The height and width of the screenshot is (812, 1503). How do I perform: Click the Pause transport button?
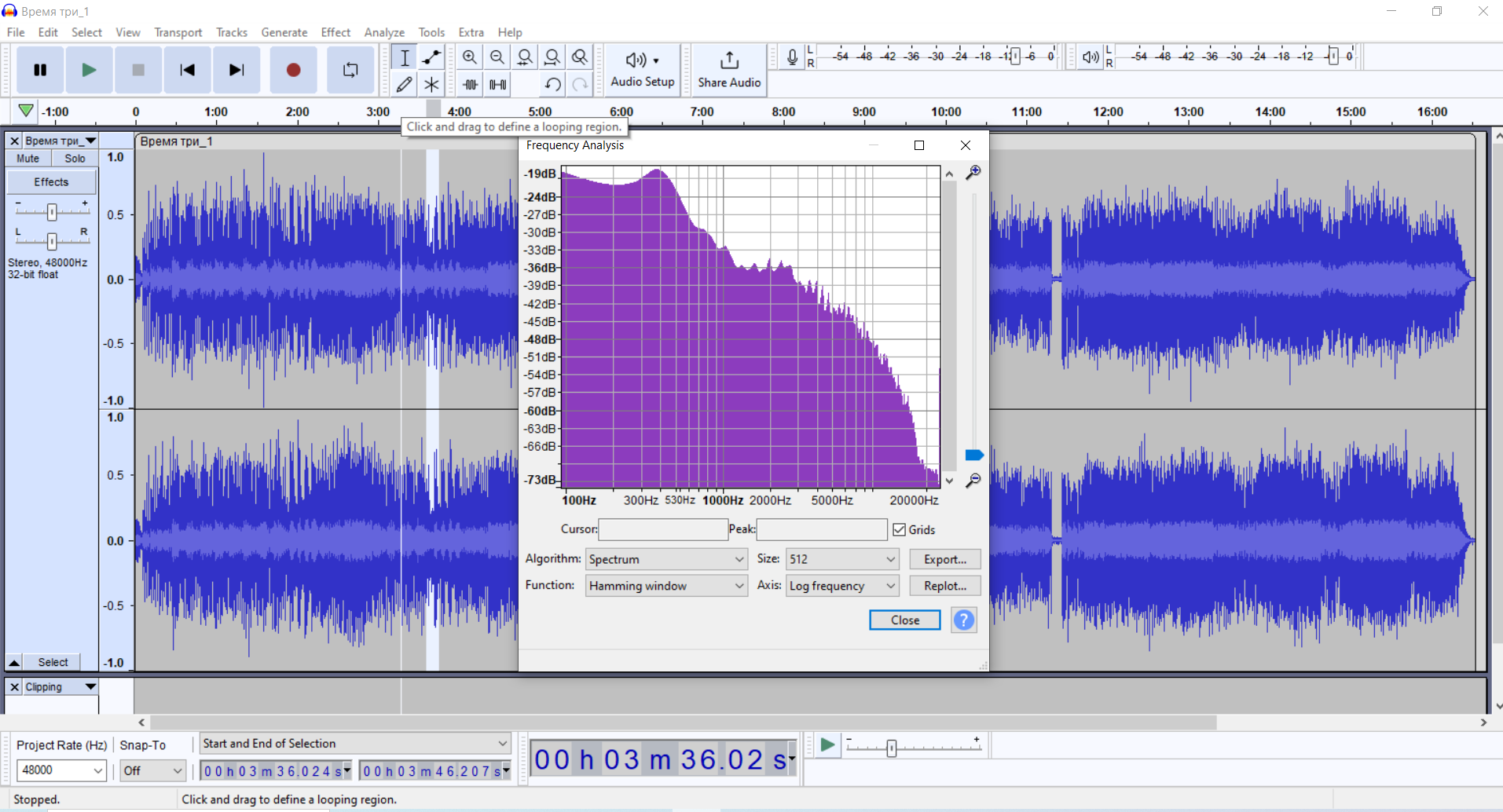click(x=40, y=70)
